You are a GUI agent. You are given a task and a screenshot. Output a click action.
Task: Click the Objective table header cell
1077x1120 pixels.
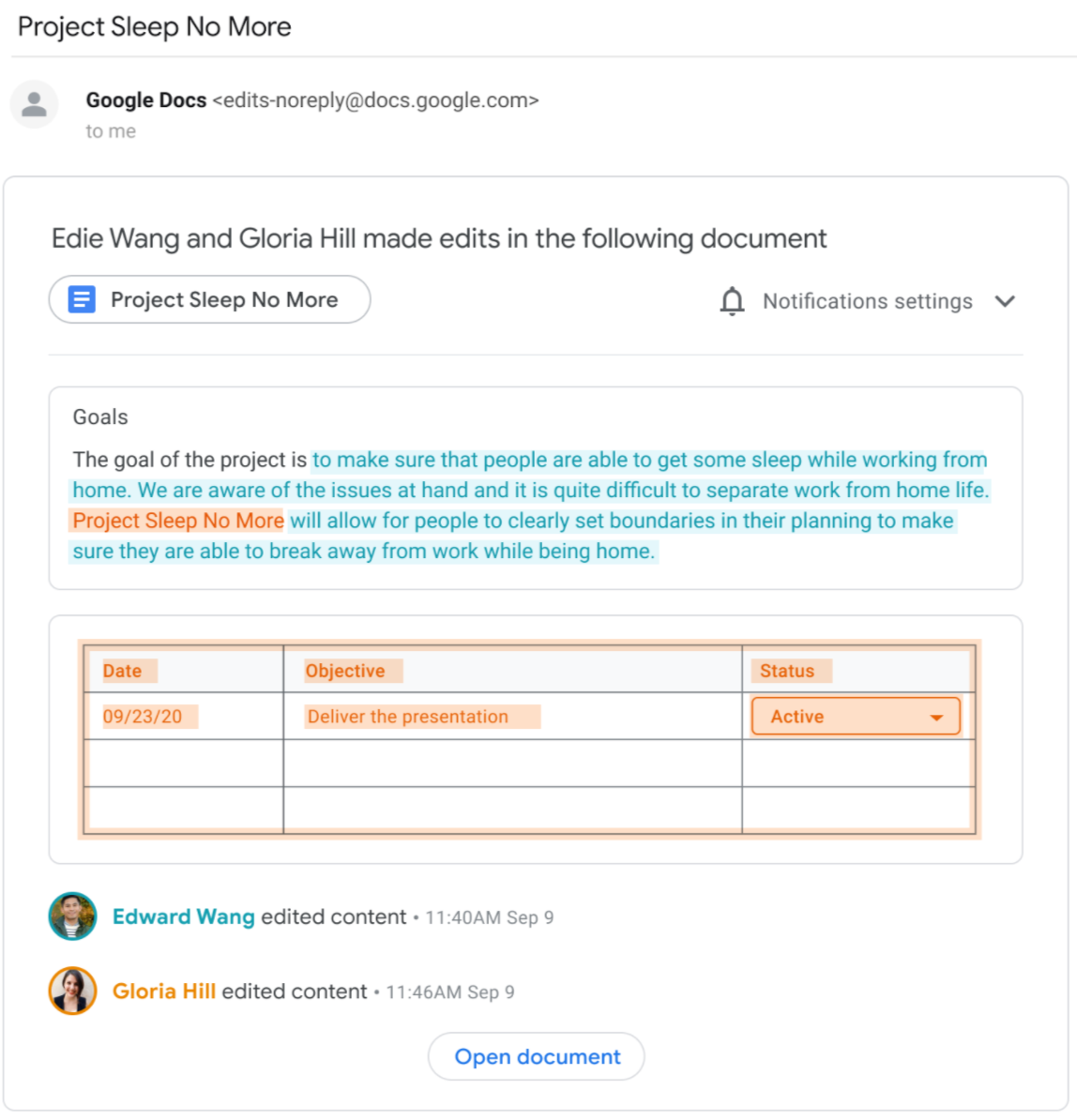[512, 670]
